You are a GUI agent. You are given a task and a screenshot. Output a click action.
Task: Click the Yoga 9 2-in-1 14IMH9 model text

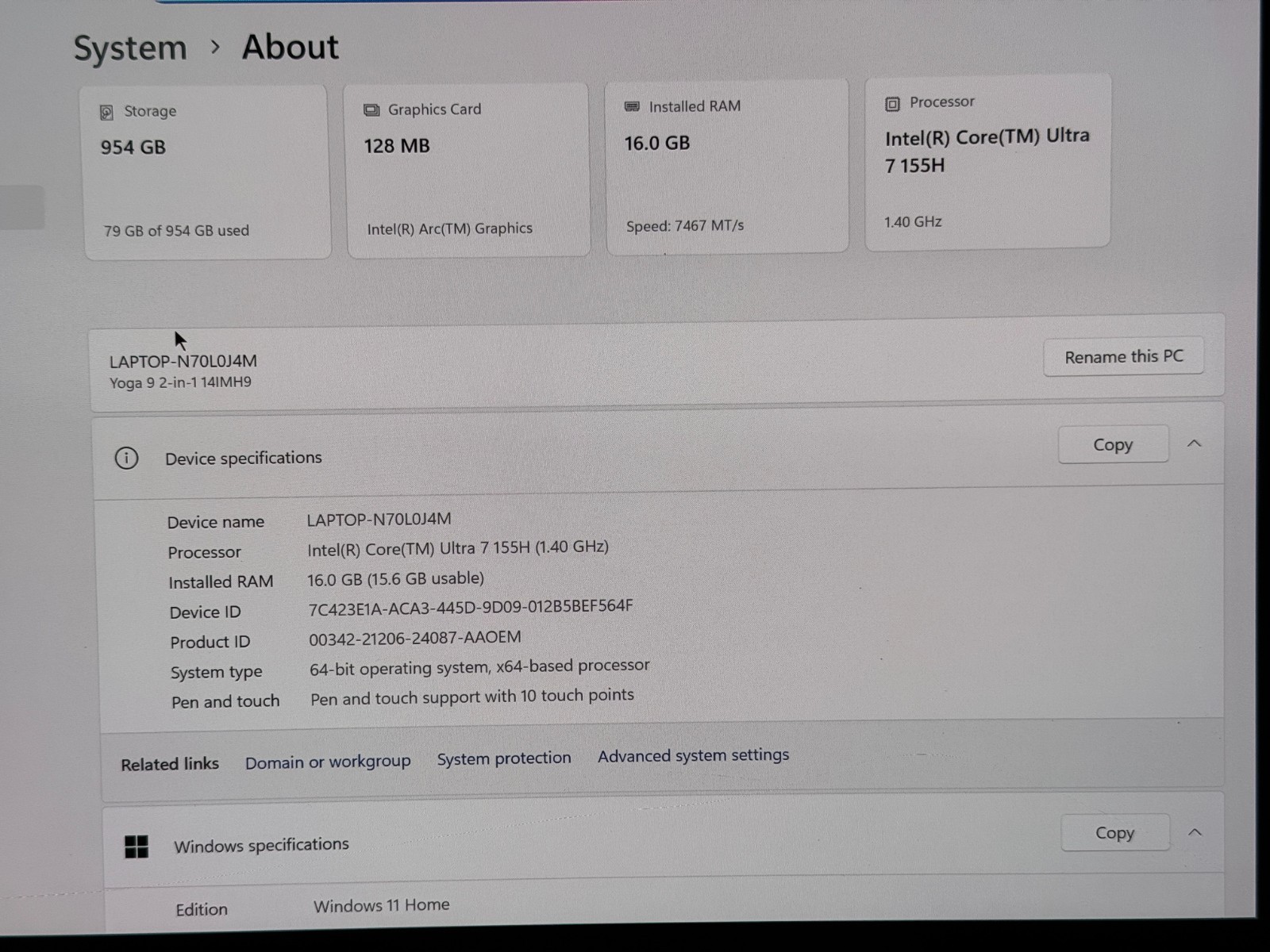pos(180,382)
